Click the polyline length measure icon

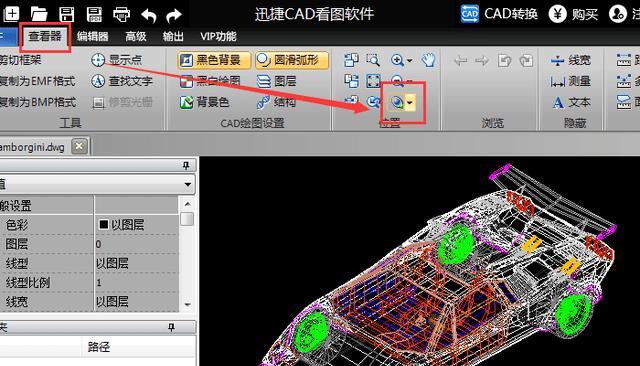click(624, 81)
